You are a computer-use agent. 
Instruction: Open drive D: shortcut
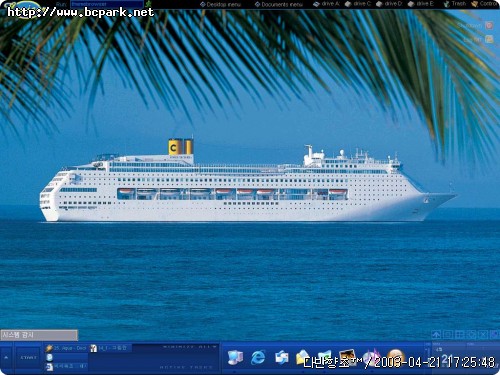[x=389, y=4]
